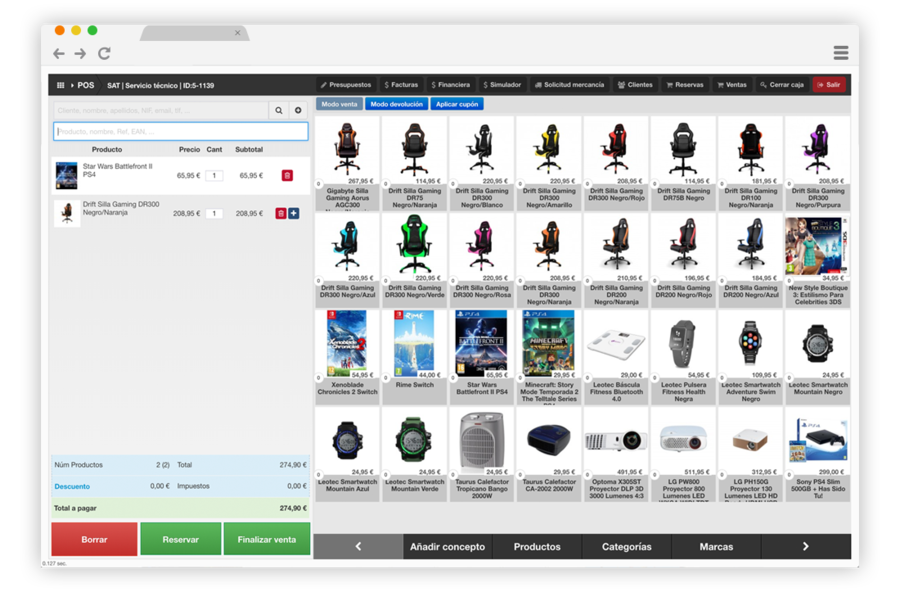The height and width of the screenshot is (601, 900).
Task: Add Taurus Calefactor Tropicano Bango 2000W
Action: 482,454
